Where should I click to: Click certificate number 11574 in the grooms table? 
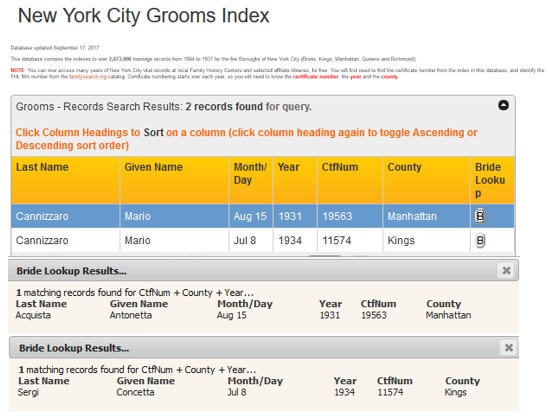[x=337, y=241]
